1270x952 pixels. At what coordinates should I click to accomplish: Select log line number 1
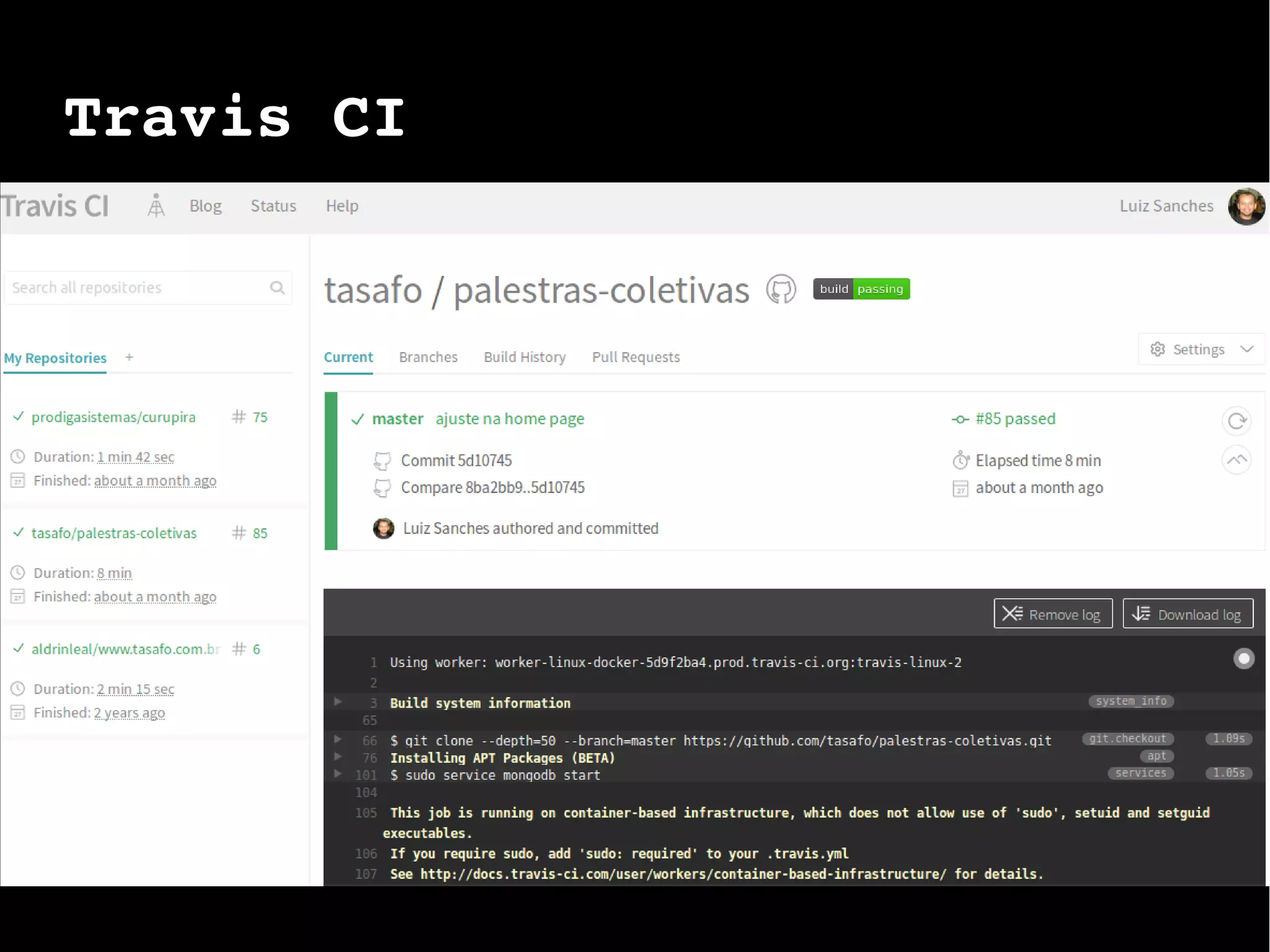373,662
